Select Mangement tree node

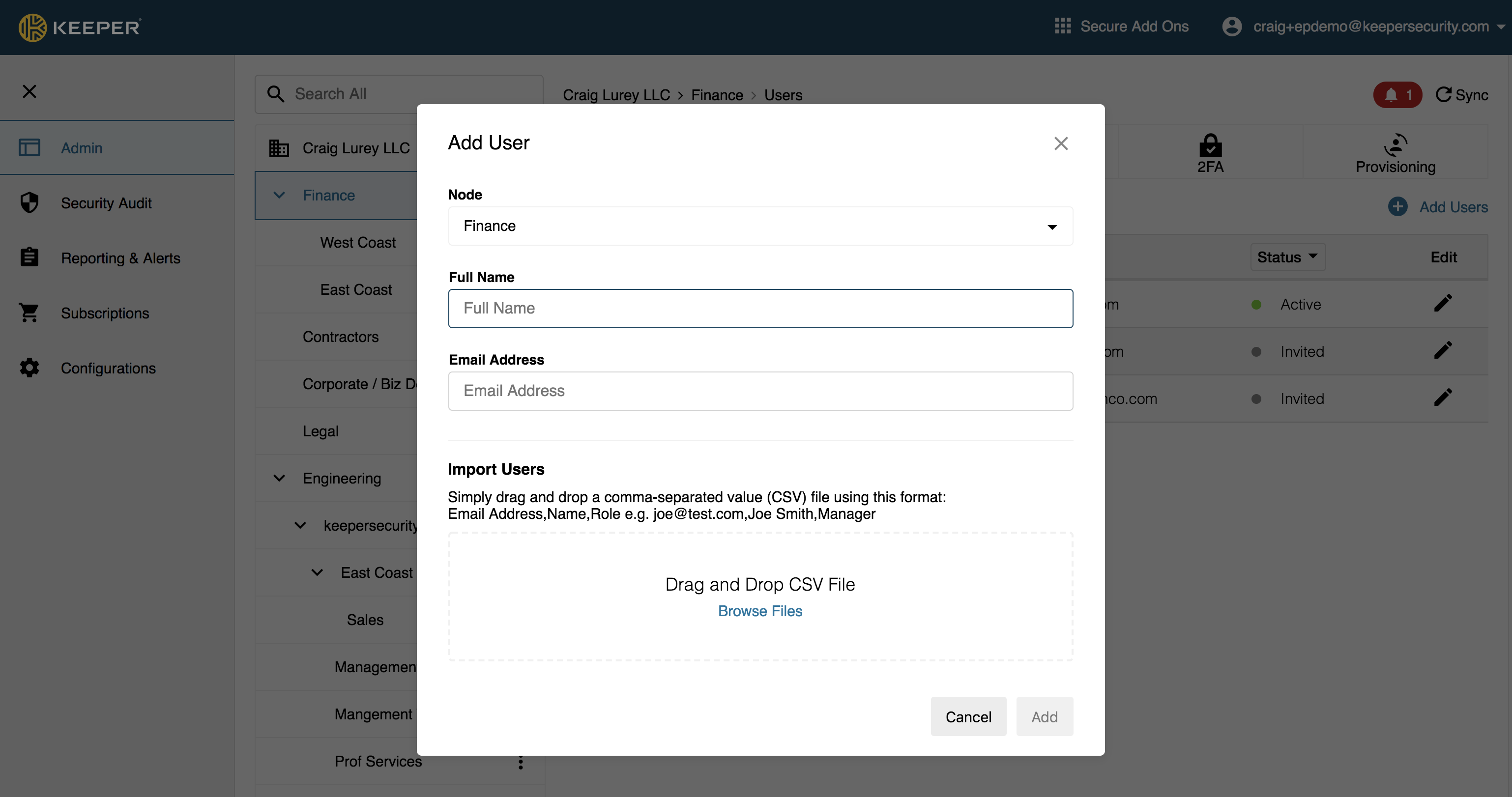pyautogui.click(x=373, y=714)
